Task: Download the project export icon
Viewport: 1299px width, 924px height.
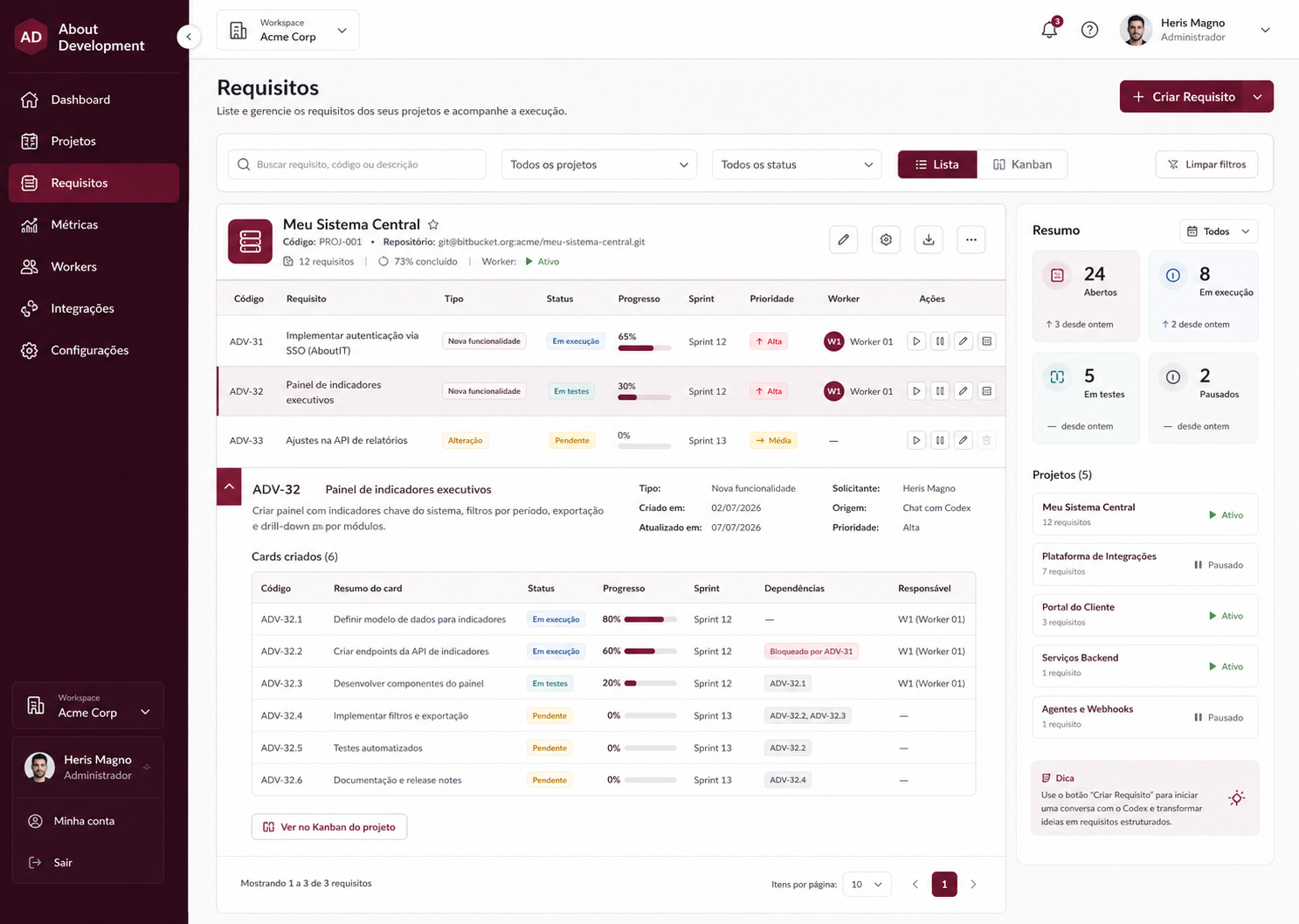Action: click(x=929, y=239)
